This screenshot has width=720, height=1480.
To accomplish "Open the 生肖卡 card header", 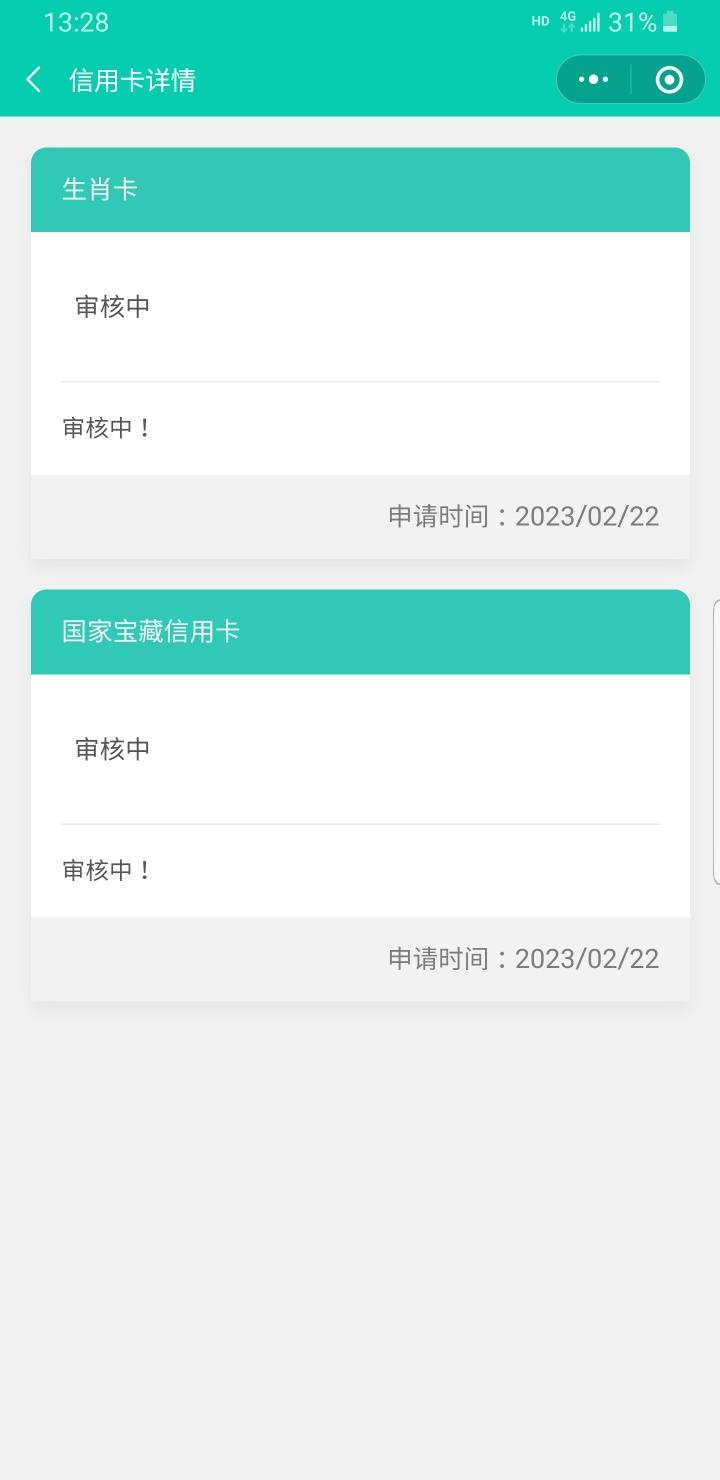I will click(360, 190).
